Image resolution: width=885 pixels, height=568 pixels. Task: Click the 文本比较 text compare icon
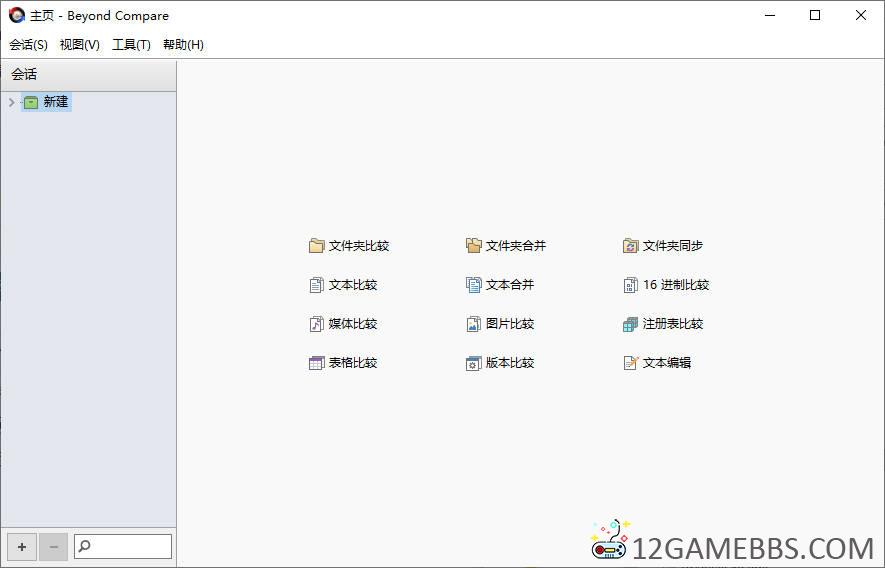tap(317, 285)
